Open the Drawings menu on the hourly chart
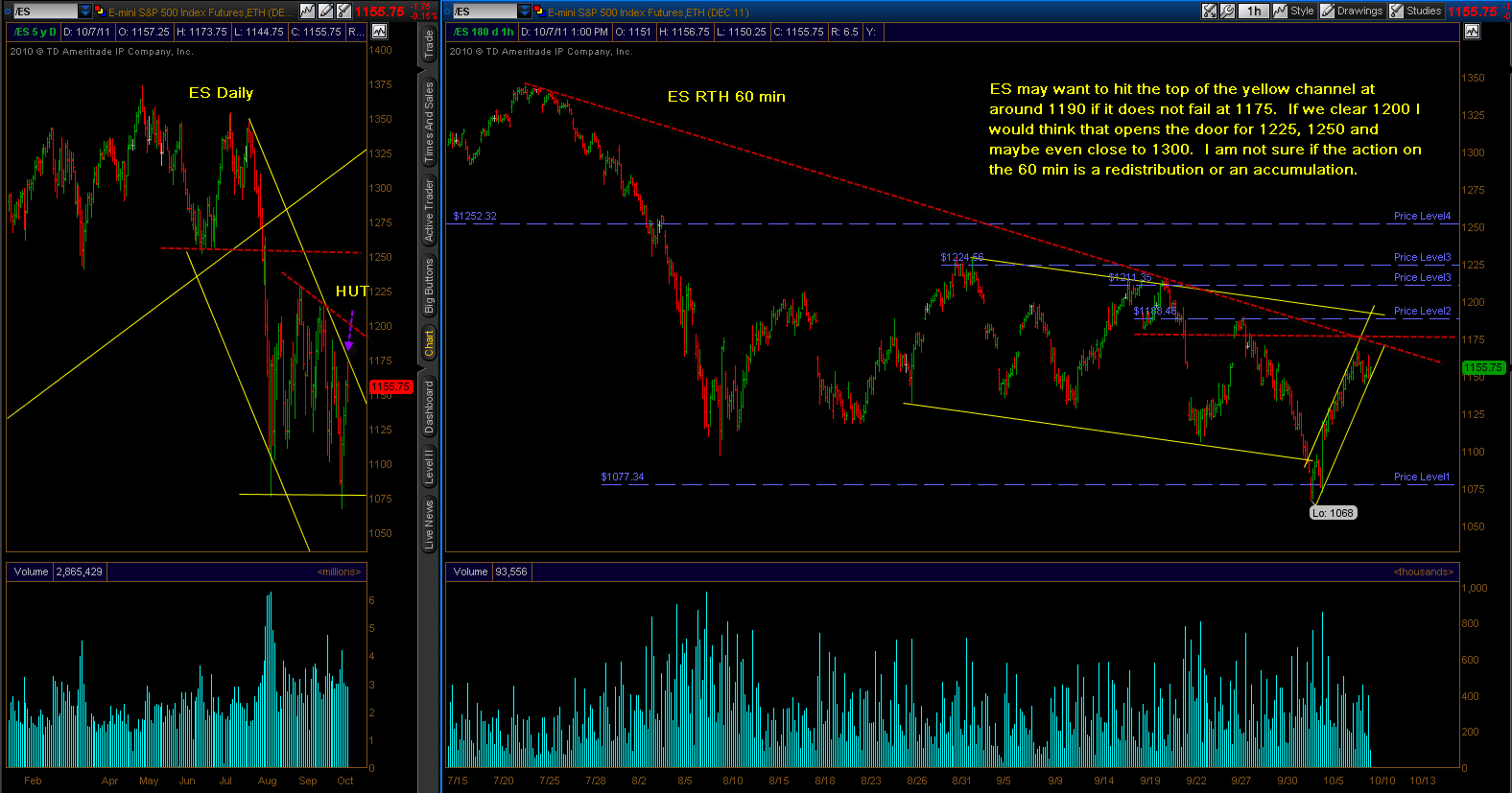Viewport: 1512px width, 793px height. coord(1352,11)
